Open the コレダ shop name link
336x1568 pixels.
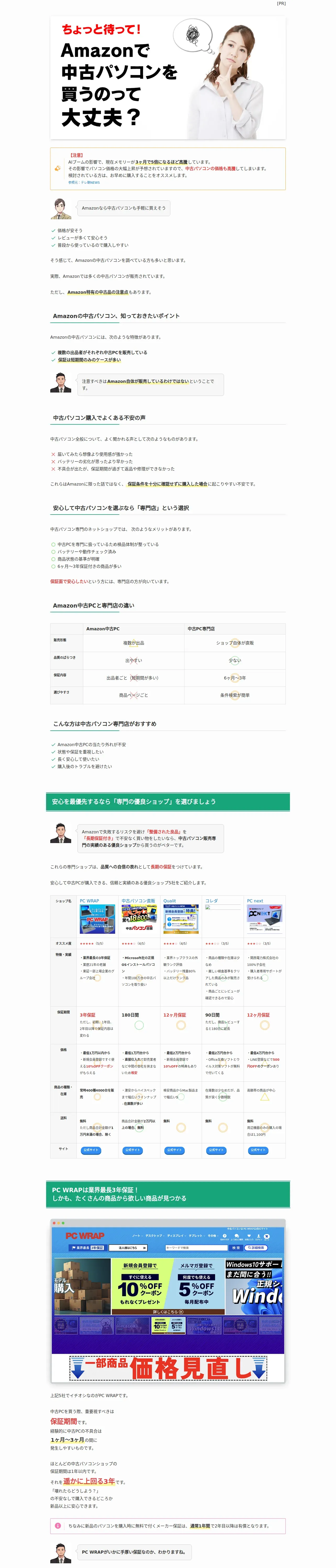(212, 900)
